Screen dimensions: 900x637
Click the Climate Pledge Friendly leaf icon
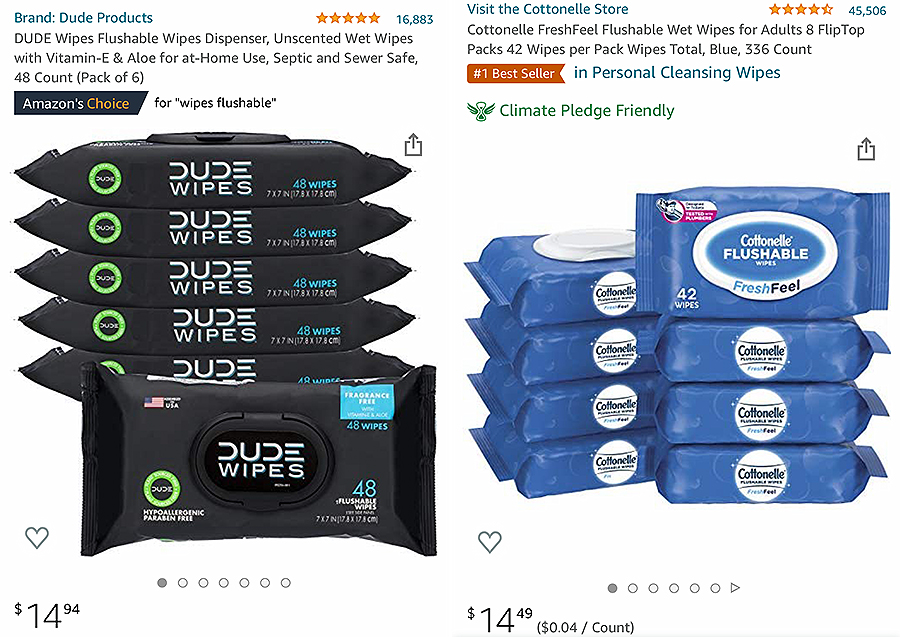pyautogui.click(x=480, y=110)
